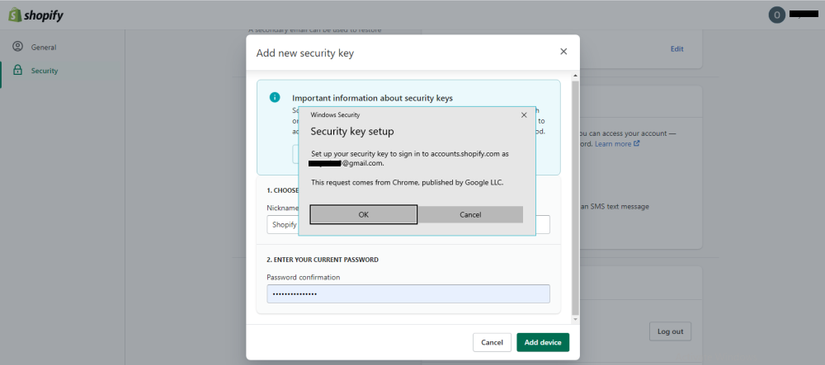Click the info icon in the banner

pyautogui.click(x=275, y=97)
